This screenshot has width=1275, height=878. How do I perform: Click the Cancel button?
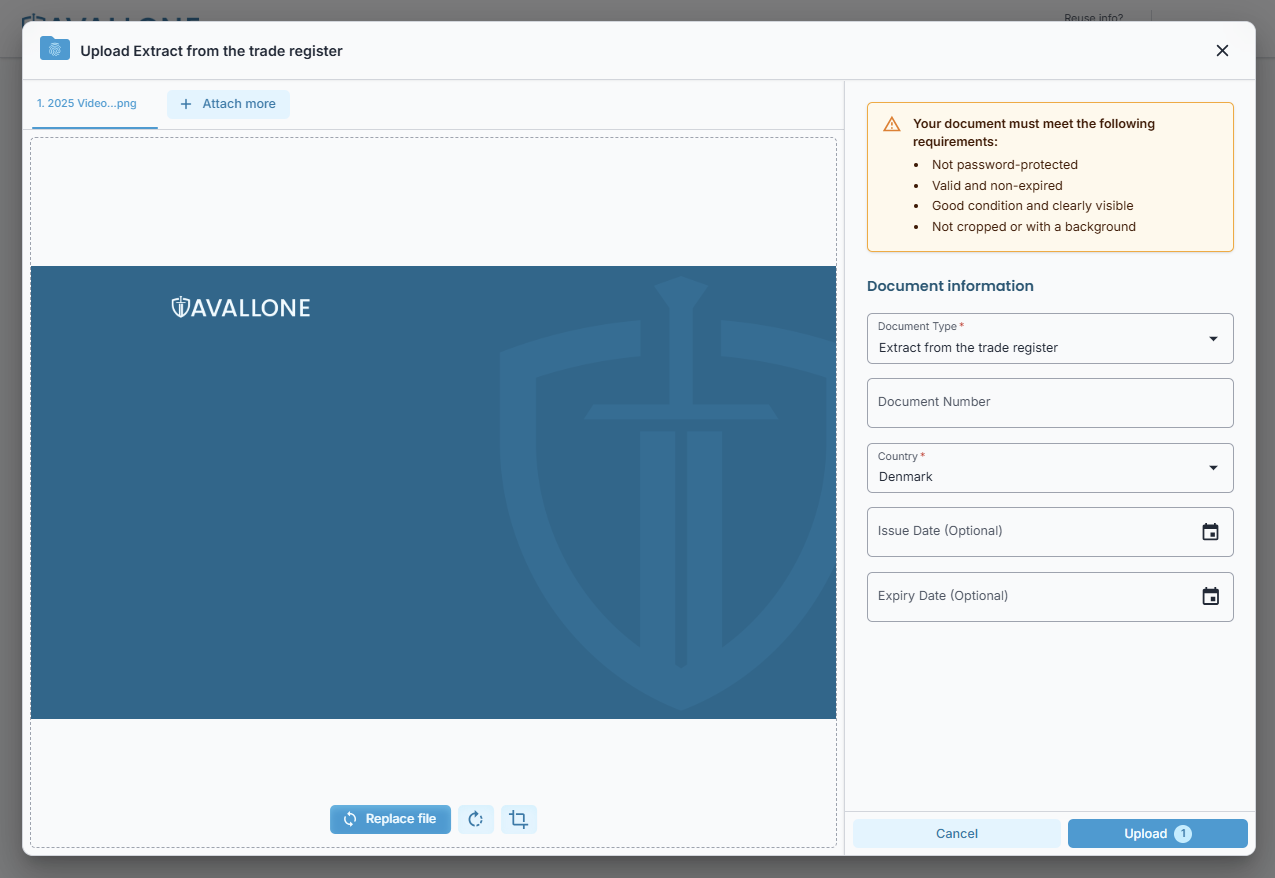(957, 834)
